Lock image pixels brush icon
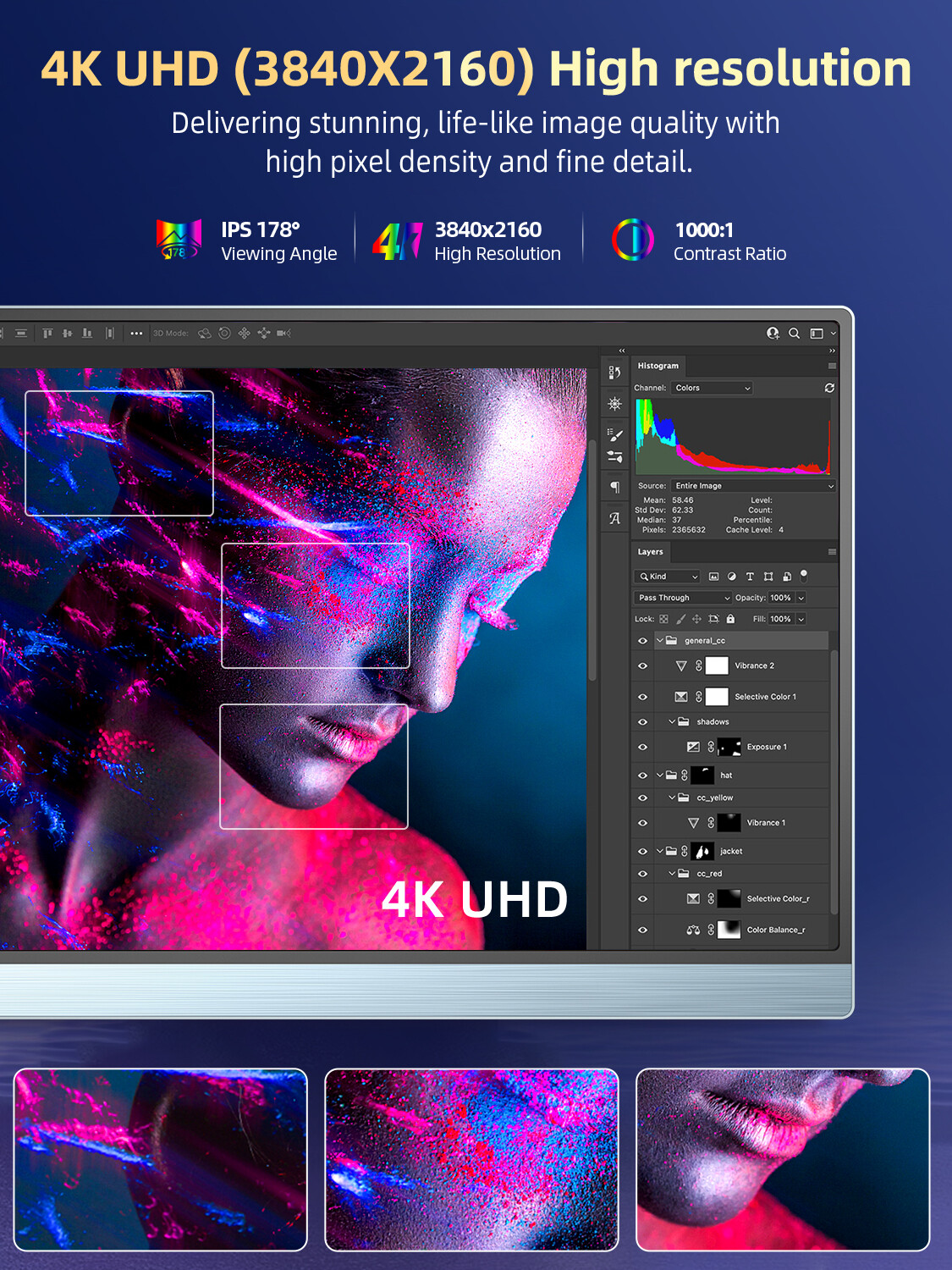952x1270 pixels. pyautogui.click(x=680, y=619)
